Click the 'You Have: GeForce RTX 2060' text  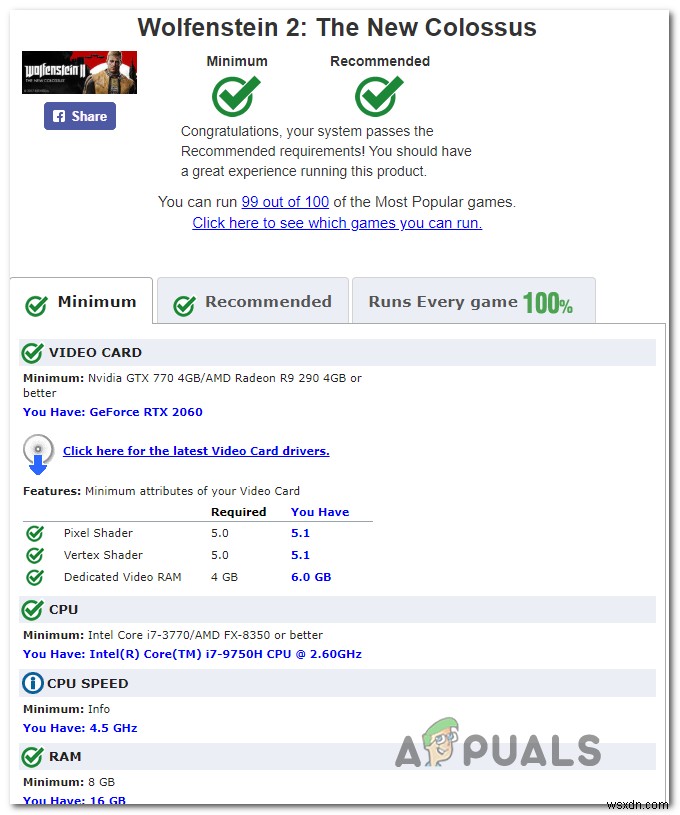click(113, 412)
